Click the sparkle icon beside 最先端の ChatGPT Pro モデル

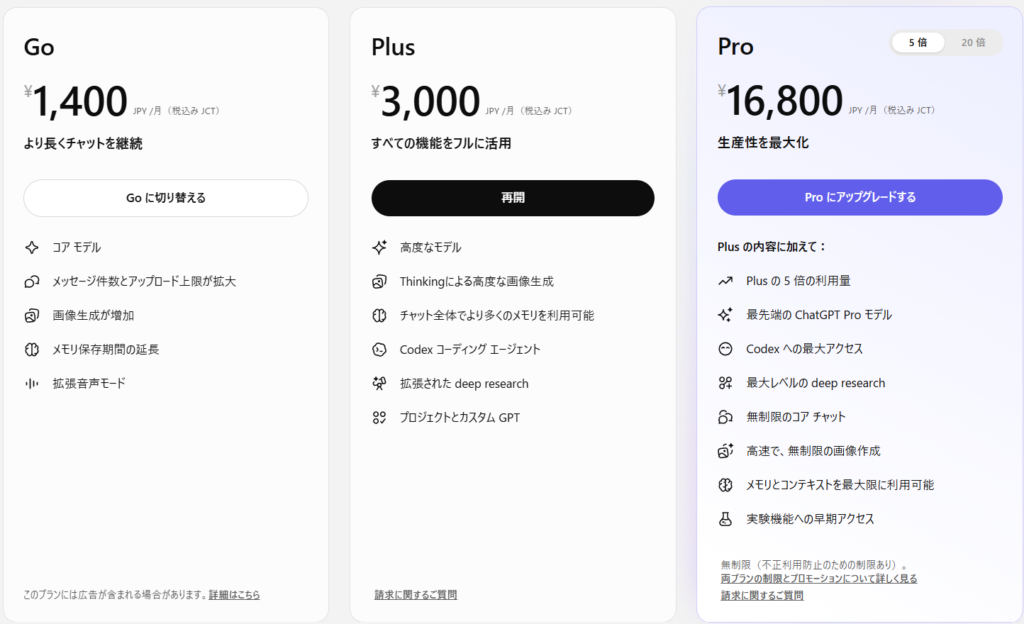(x=726, y=315)
